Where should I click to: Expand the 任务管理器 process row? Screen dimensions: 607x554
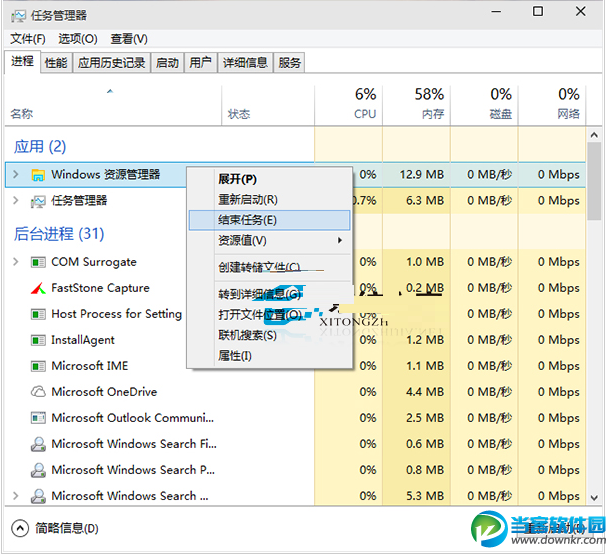[x=15, y=201]
